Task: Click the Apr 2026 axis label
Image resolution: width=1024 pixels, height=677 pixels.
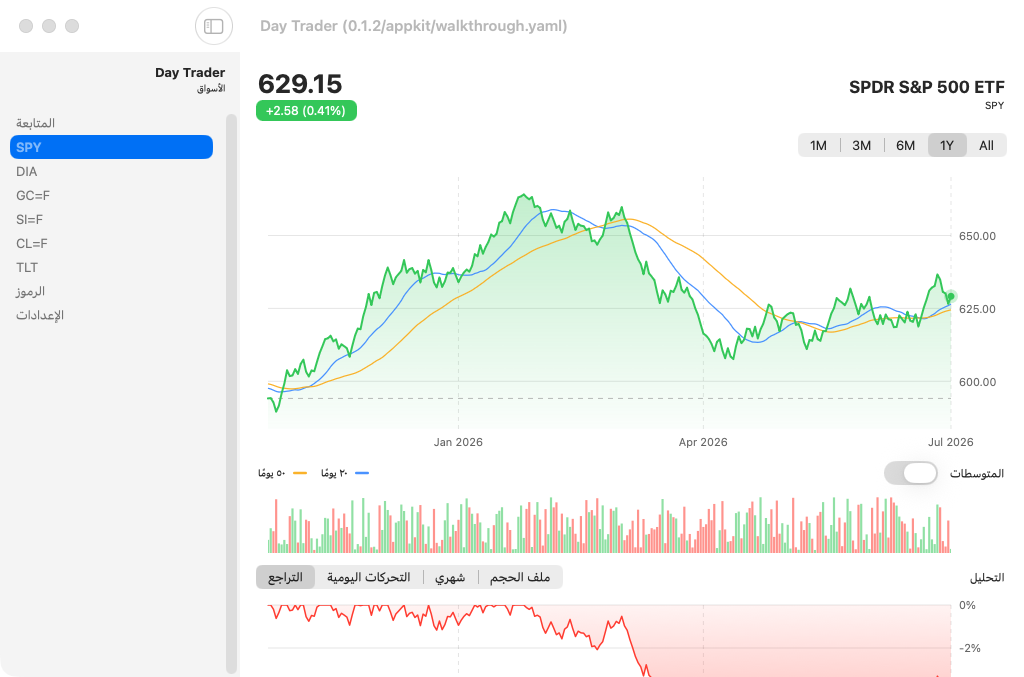Action: pos(703,442)
